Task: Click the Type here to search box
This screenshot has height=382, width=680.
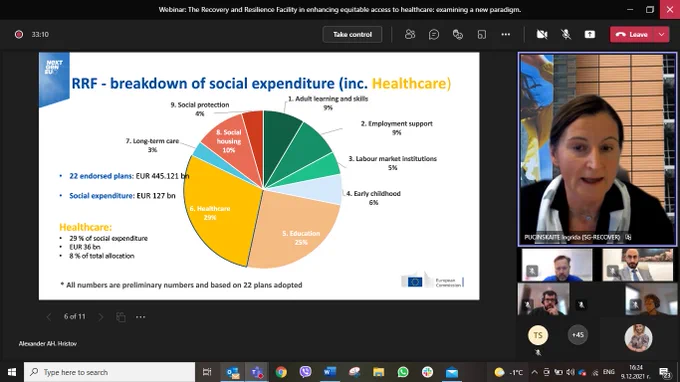Action: pyautogui.click(x=109, y=372)
